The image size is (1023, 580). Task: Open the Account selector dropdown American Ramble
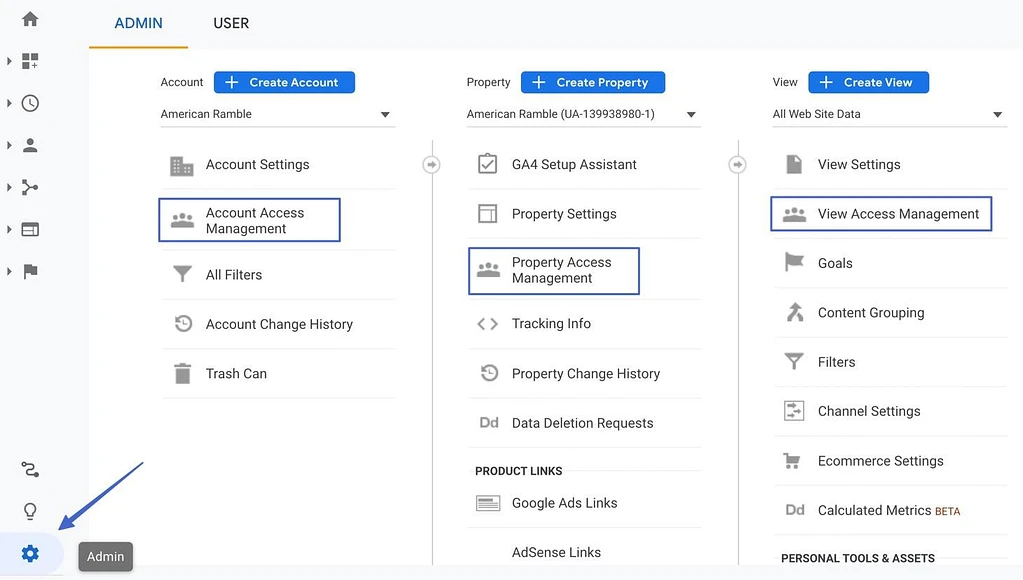click(x=276, y=114)
